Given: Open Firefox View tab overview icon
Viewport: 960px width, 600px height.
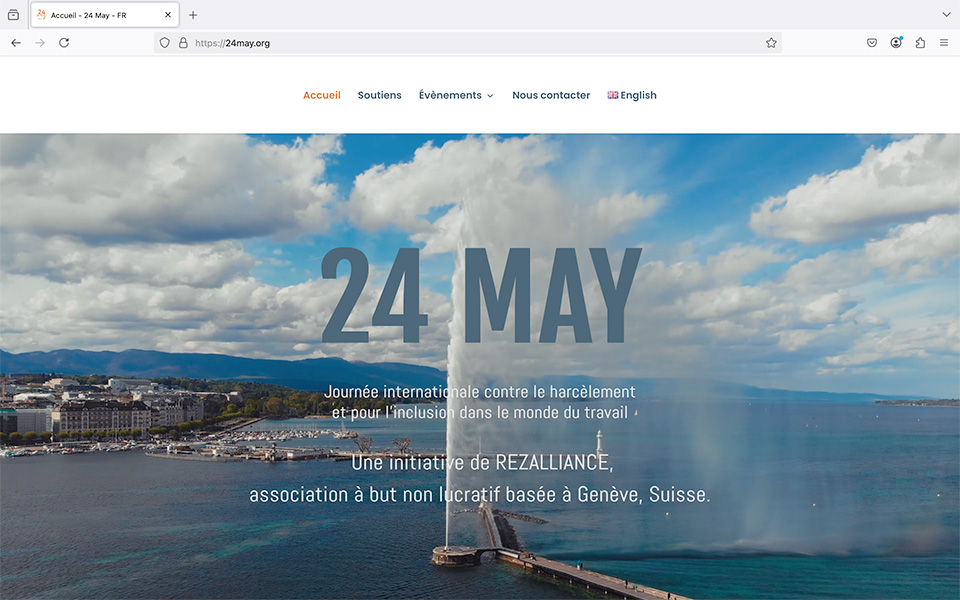Looking at the screenshot, I should click(x=13, y=15).
